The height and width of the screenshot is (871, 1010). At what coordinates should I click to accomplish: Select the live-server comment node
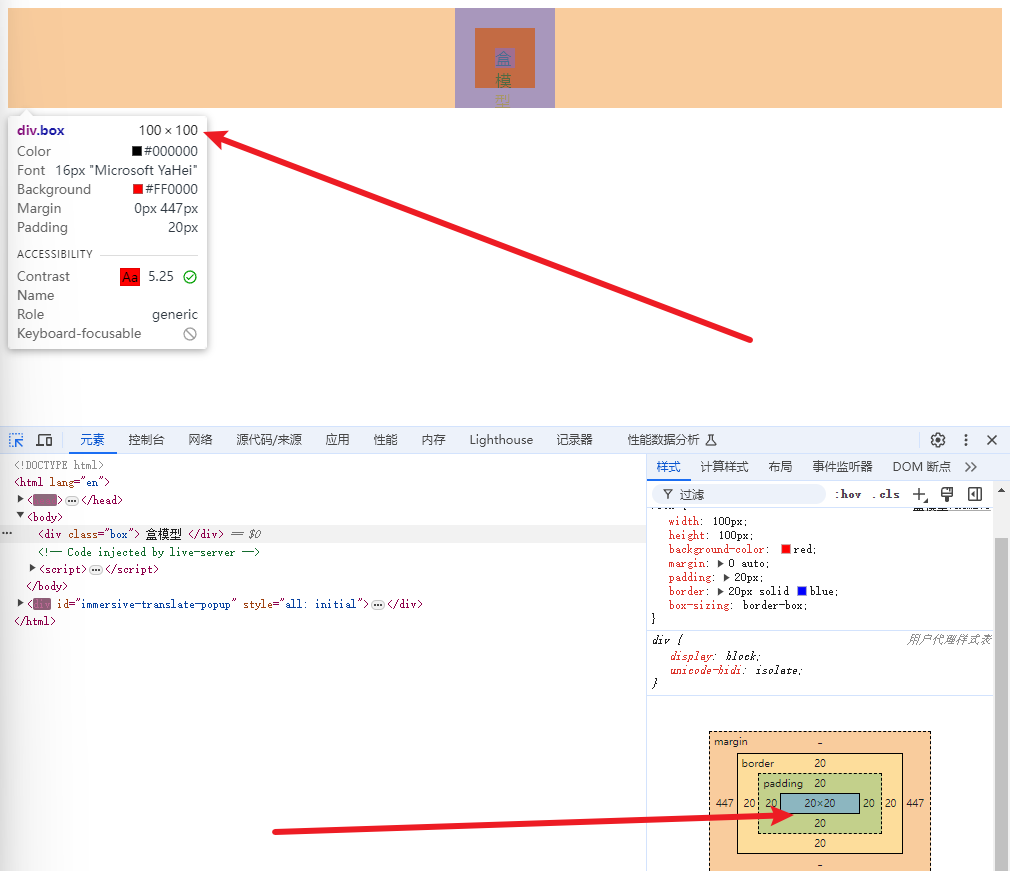pyautogui.click(x=149, y=552)
